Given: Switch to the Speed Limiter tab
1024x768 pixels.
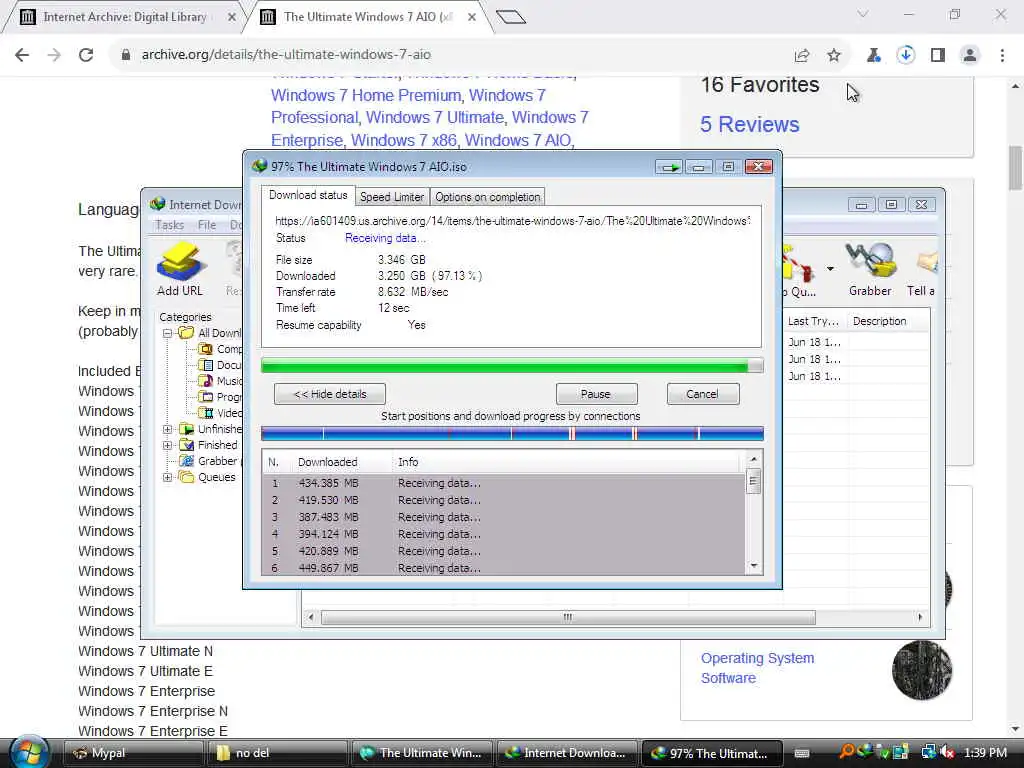Looking at the screenshot, I should [392, 197].
